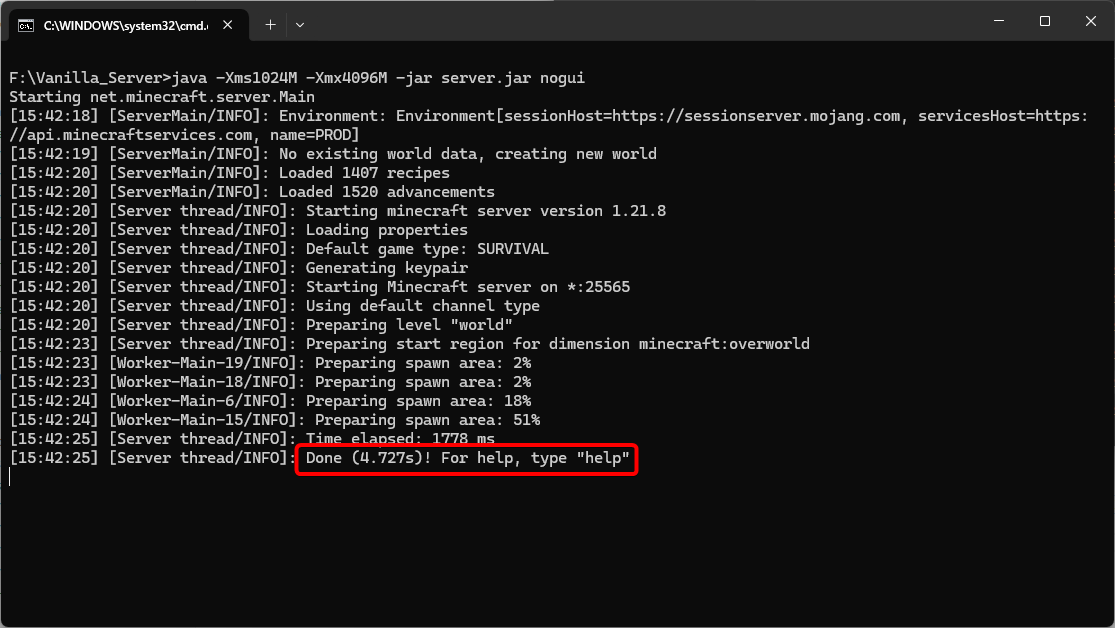1115x628 pixels.
Task: Maximize the terminal window
Action: pyautogui.click(x=1044, y=21)
